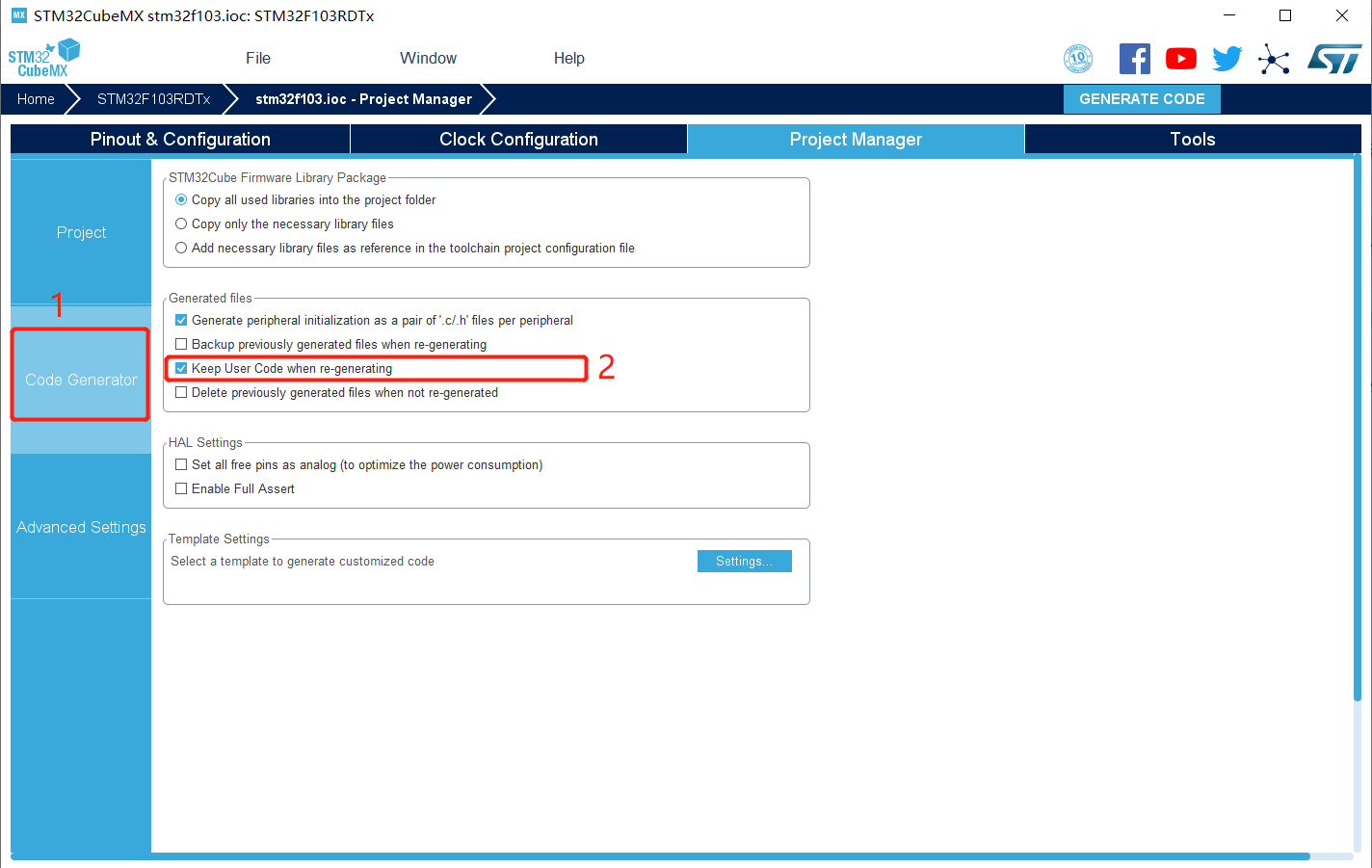Open the Twitter bird icon link

click(x=1227, y=59)
